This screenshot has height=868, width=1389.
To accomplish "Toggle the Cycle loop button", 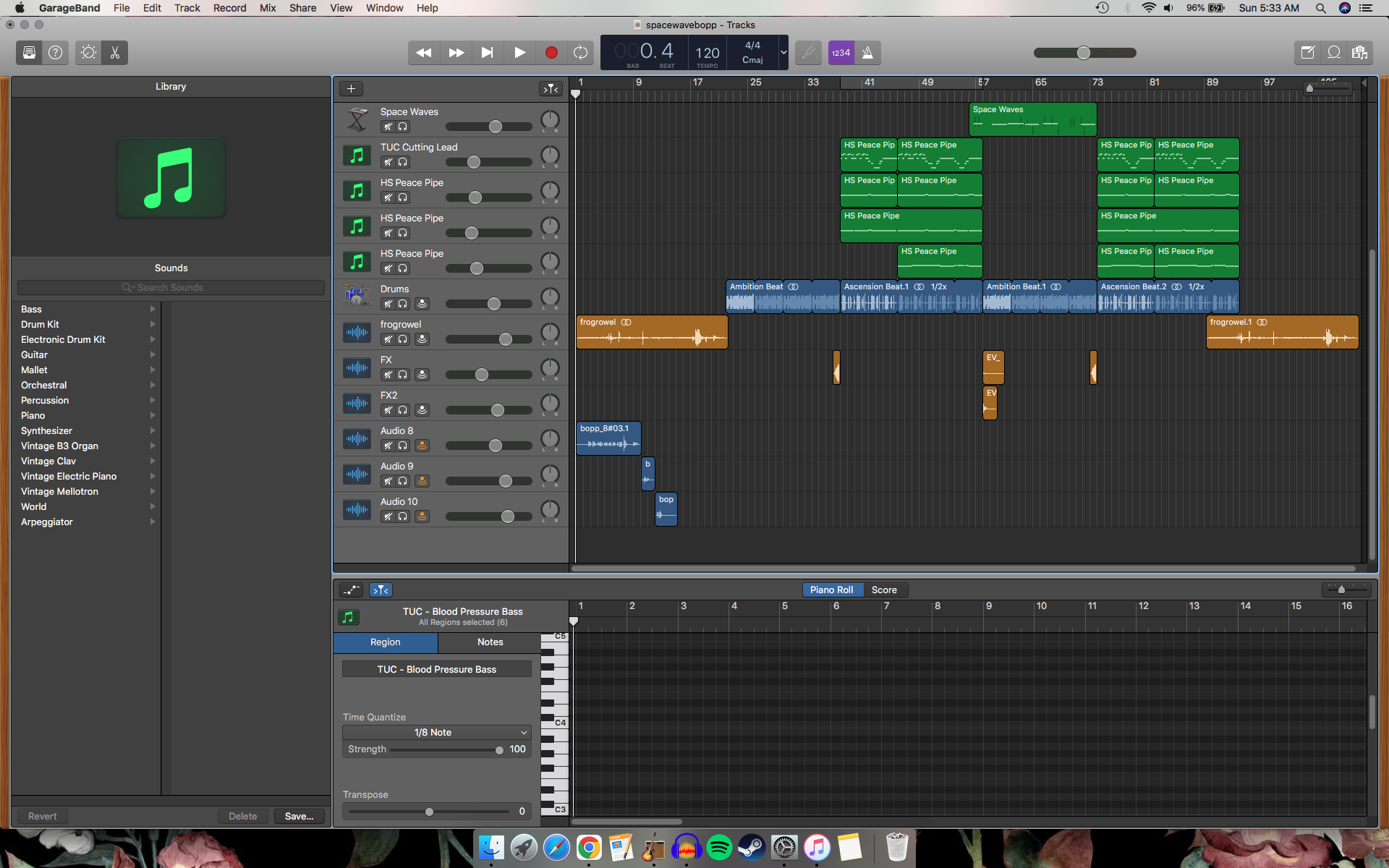I will coord(580,53).
